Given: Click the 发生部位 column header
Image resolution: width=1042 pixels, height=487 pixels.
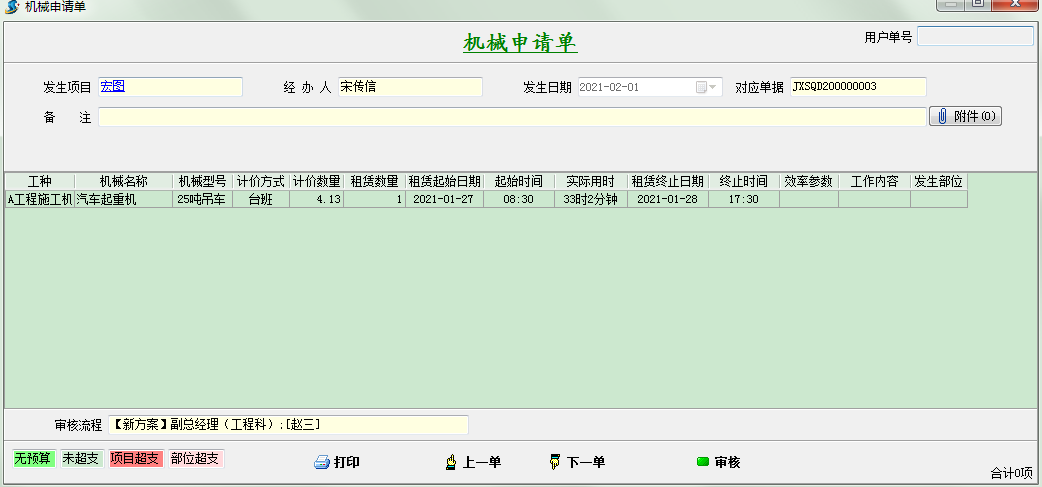Looking at the screenshot, I should pyautogui.click(x=938, y=181).
